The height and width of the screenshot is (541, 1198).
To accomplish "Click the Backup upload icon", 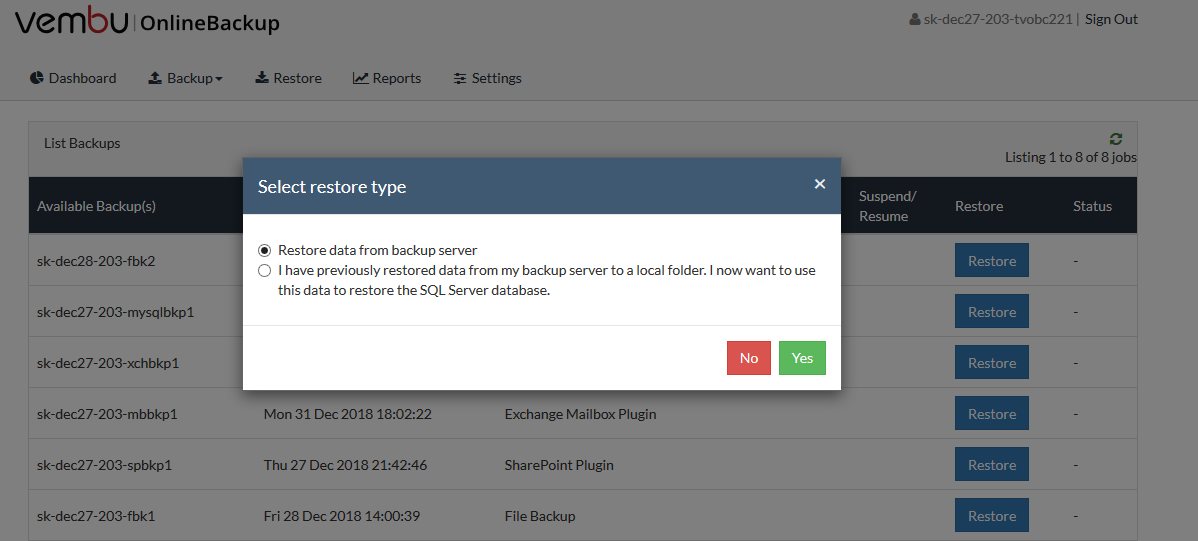I will click(x=154, y=78).
